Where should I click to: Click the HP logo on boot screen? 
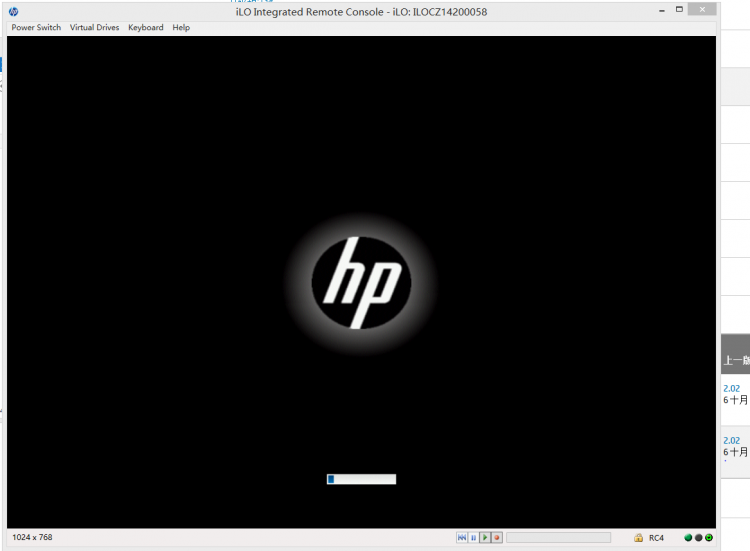click(361, 283)
